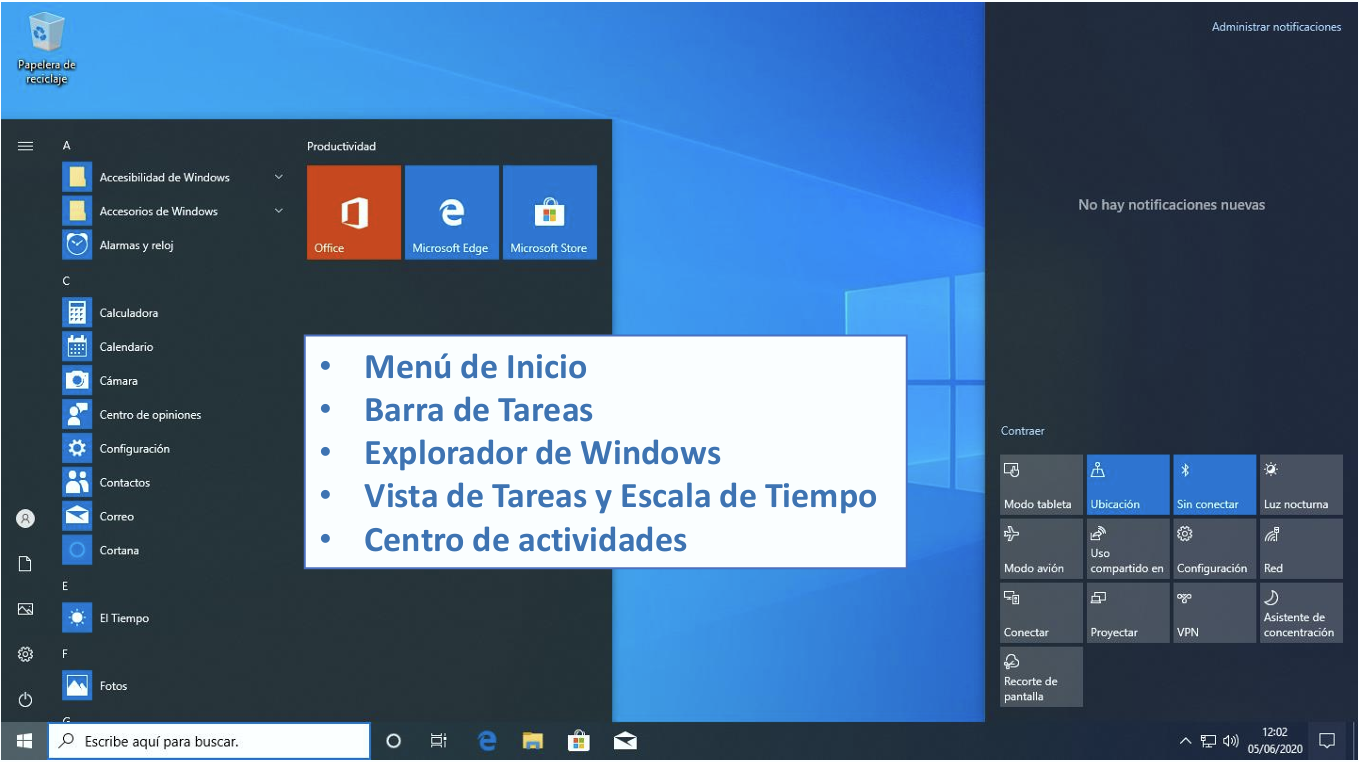Turn on Modo avión tile
Screen dimensions: 1359x762
(1040, 549)
